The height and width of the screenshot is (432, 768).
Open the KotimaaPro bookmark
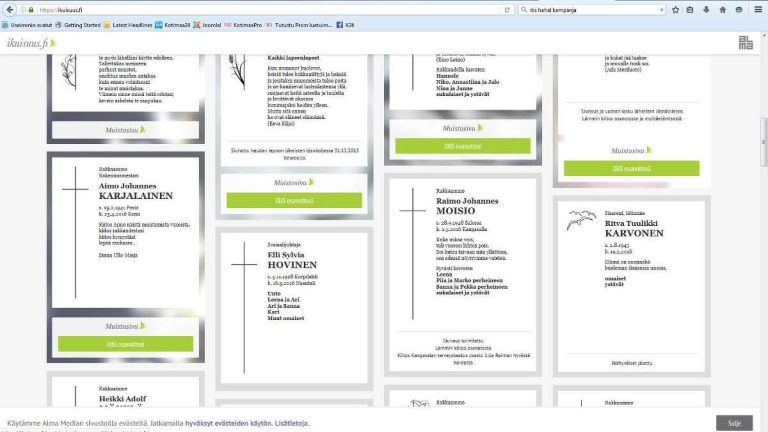point(243,25)
